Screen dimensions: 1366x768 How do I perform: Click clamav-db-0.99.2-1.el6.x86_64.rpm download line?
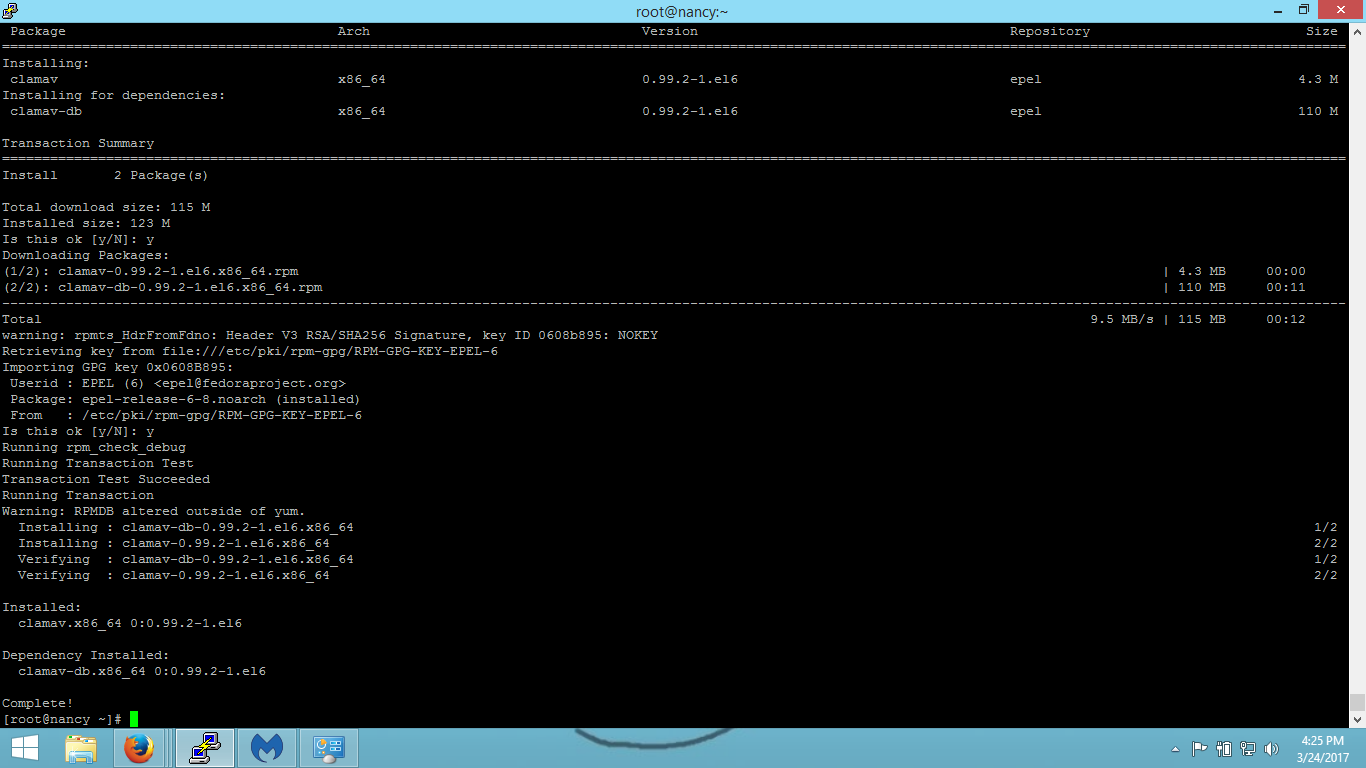coord(162,287)
